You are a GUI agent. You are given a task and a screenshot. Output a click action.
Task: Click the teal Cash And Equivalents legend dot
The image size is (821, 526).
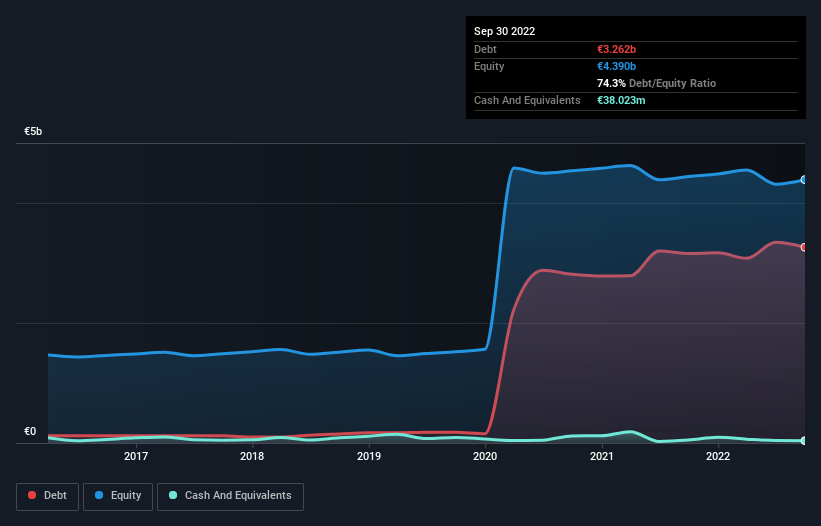(173, 495)
